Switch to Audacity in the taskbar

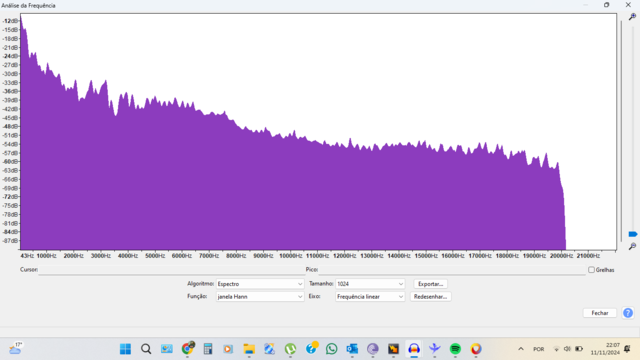pos(414,349)
